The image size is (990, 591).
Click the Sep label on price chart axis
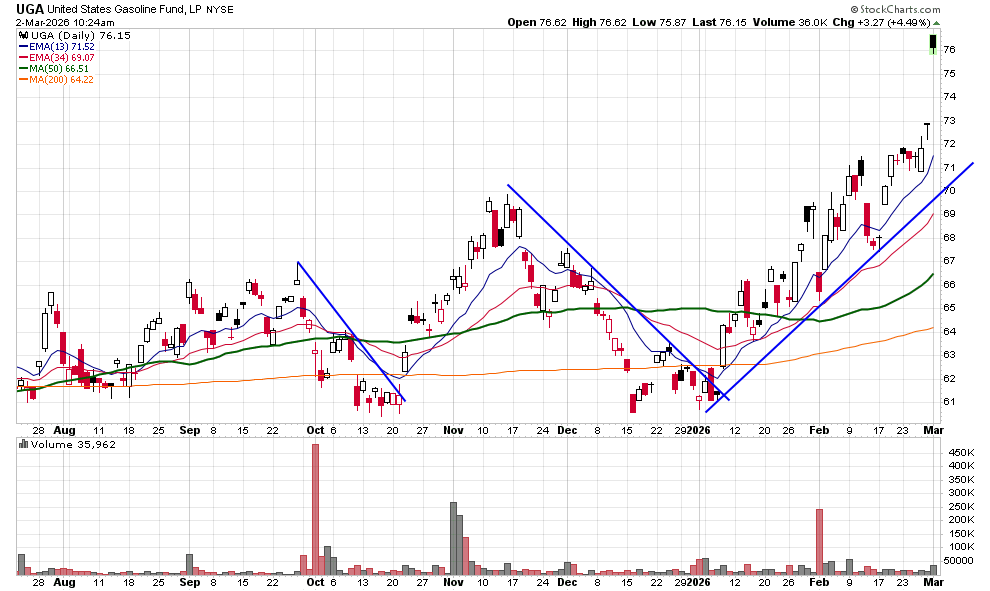click(189, 430)
